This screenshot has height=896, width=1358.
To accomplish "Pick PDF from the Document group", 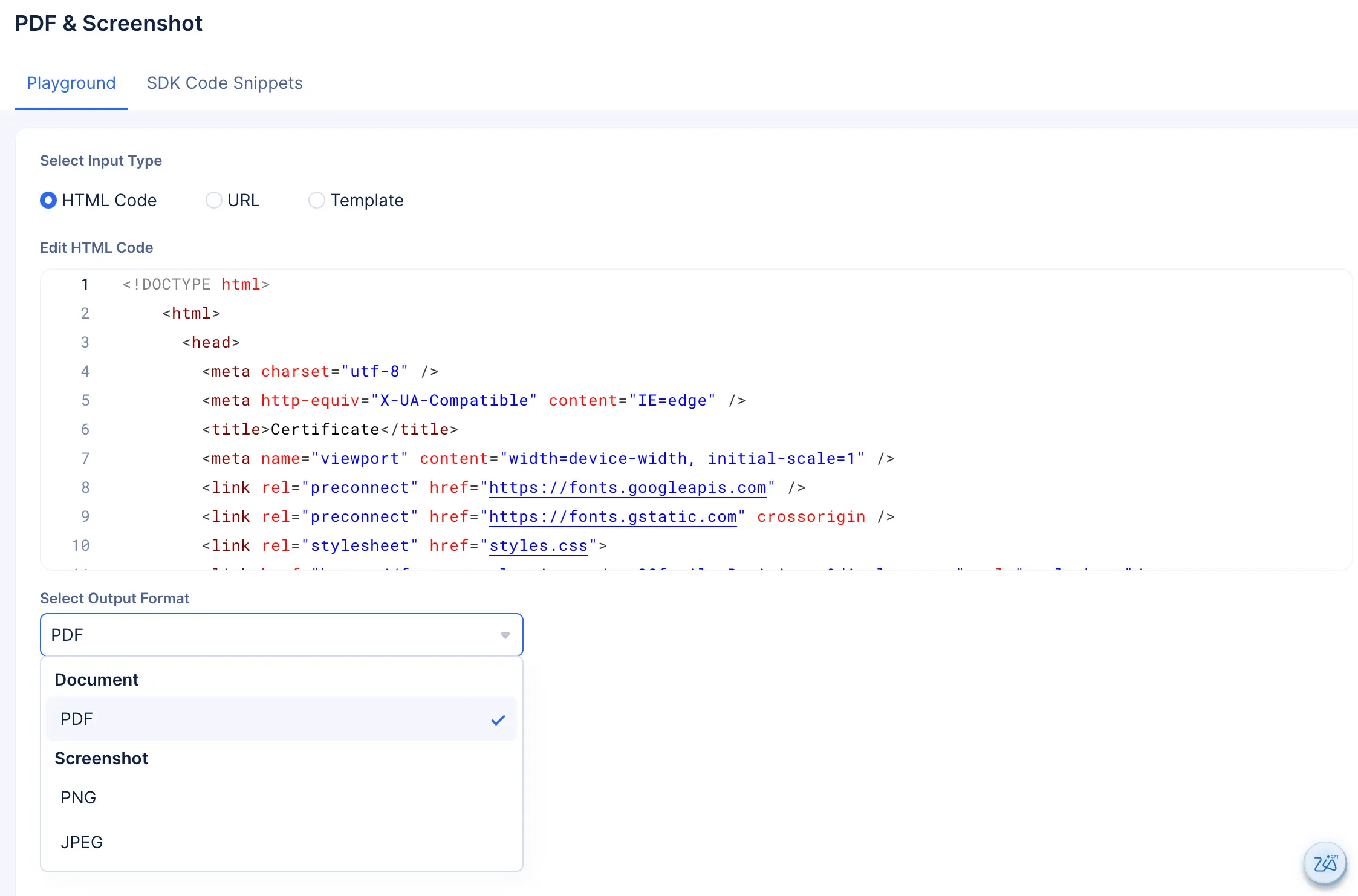I will coord(281,719).
